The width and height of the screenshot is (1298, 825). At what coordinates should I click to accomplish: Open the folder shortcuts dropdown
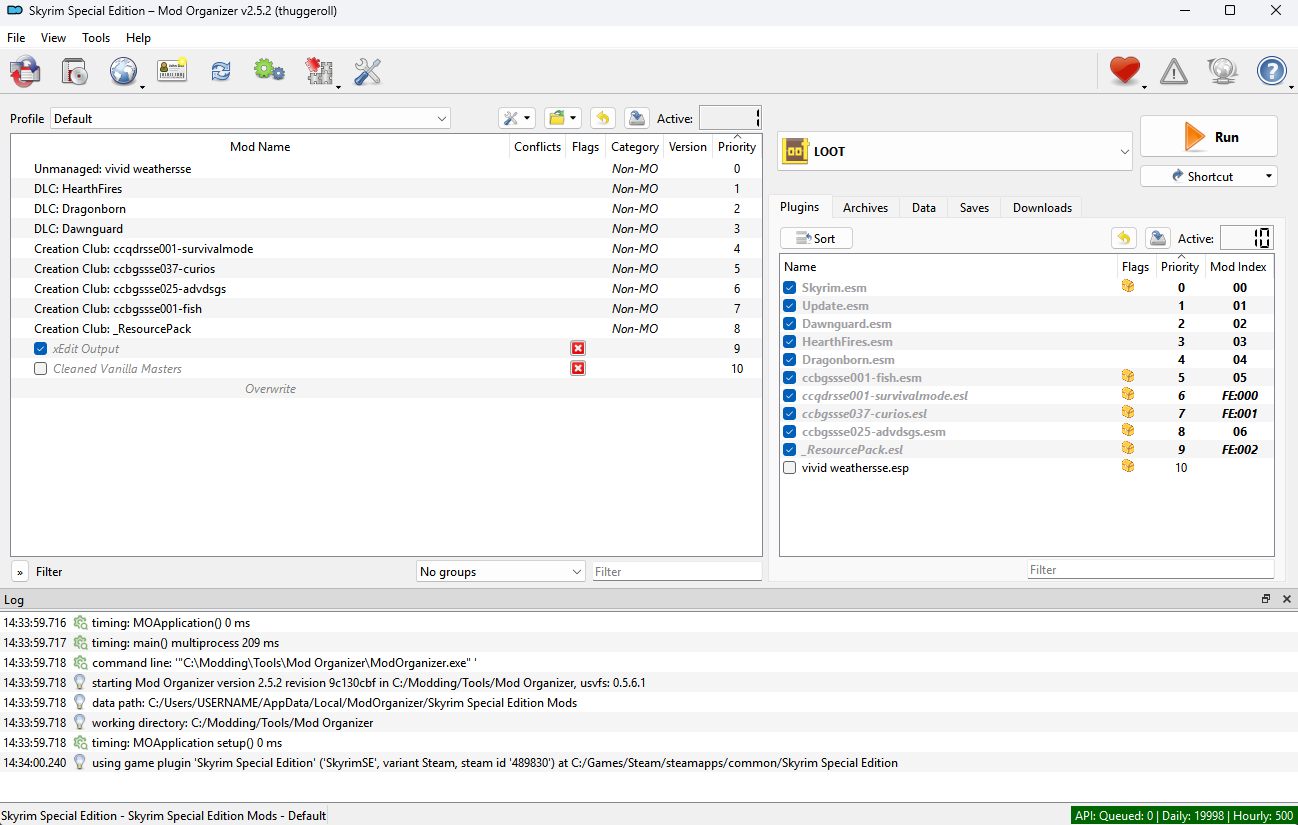(563, 118)
